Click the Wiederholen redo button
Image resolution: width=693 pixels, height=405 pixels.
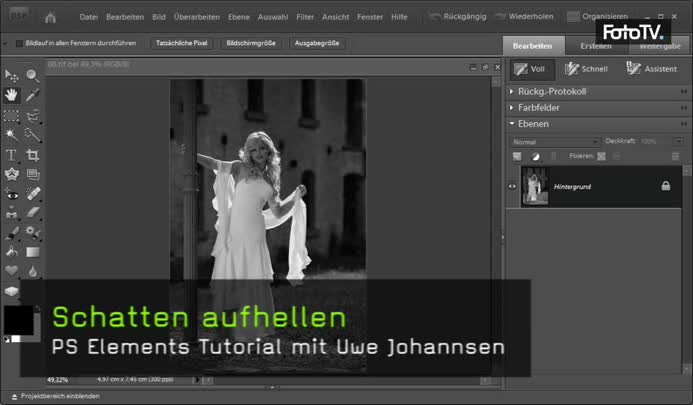(524, 16)
